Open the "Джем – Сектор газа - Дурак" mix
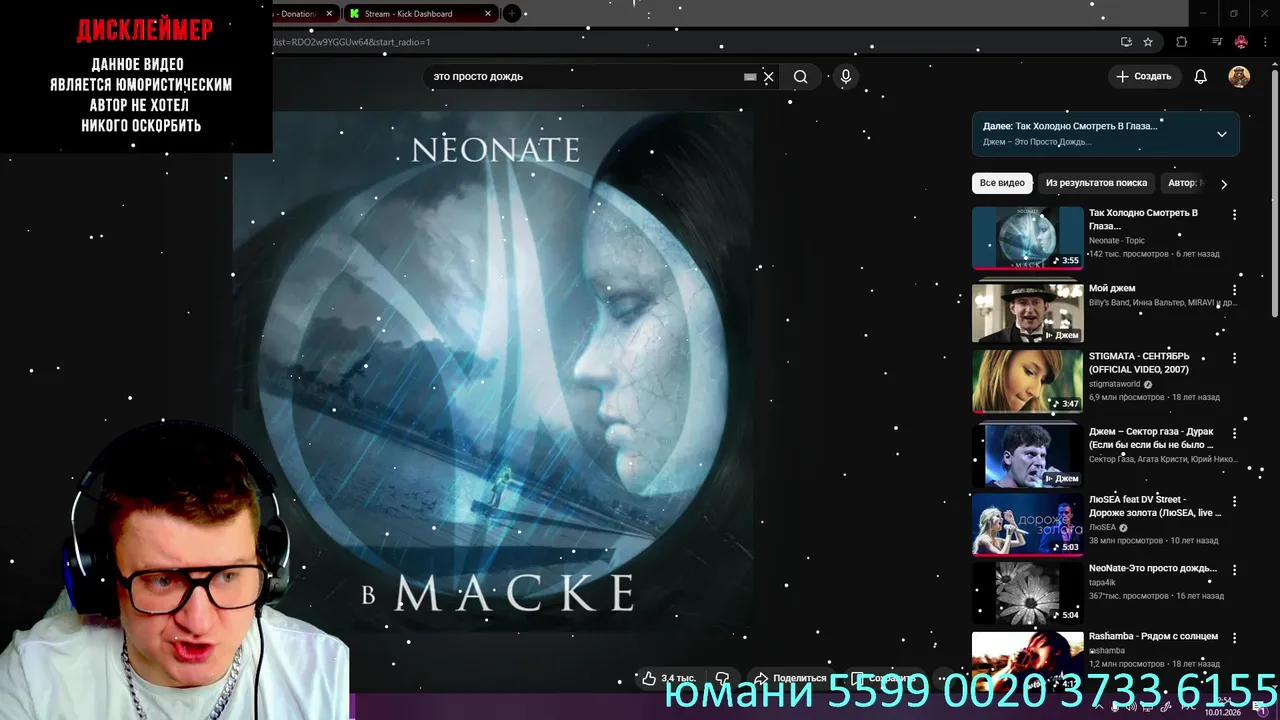 click(x=1151, y=438)
